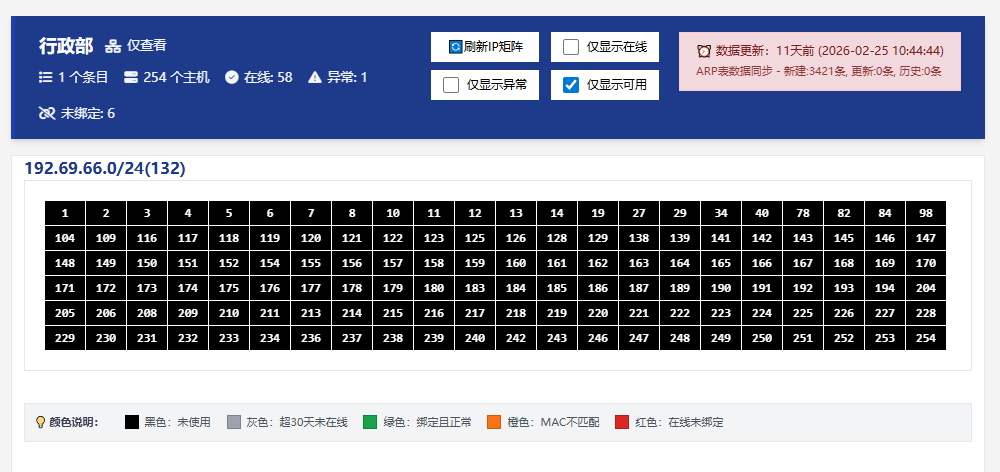Click IP cell 34
This screenshot has height=472, width=1000.
click(x=721, y=214)
